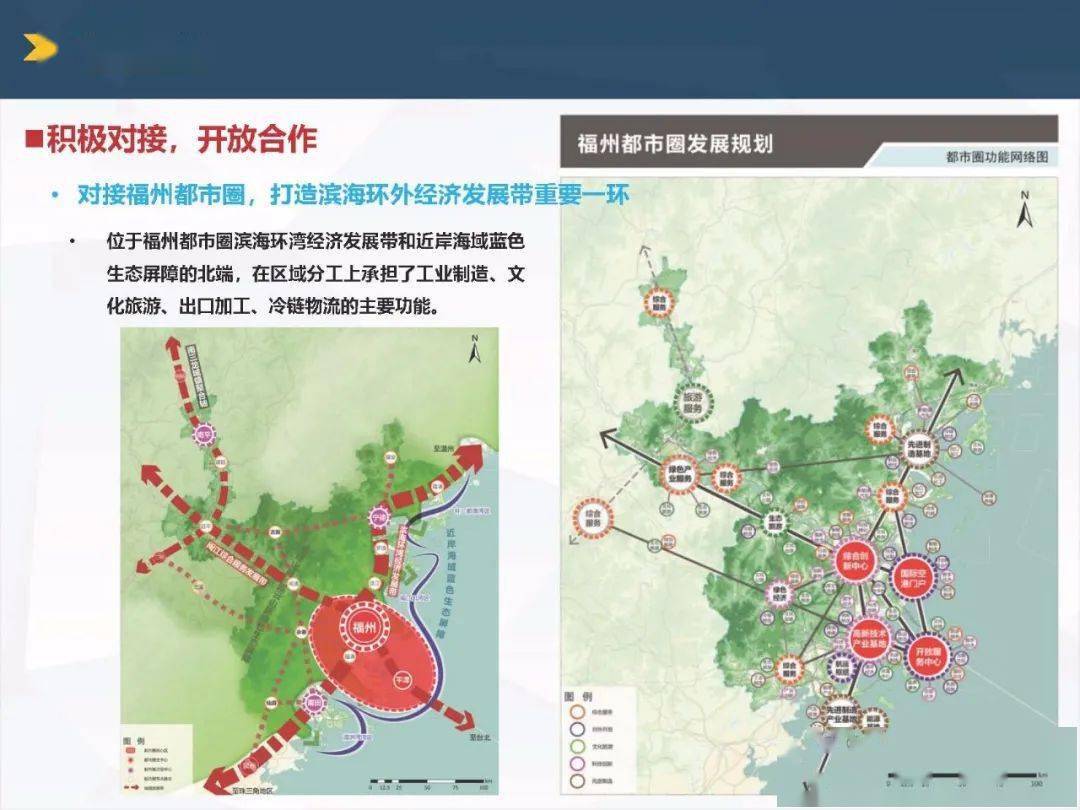This screenshot has width=1080, height=810.
Task: Click the 宁德 node marker on the left map
Action: [380, 515]
